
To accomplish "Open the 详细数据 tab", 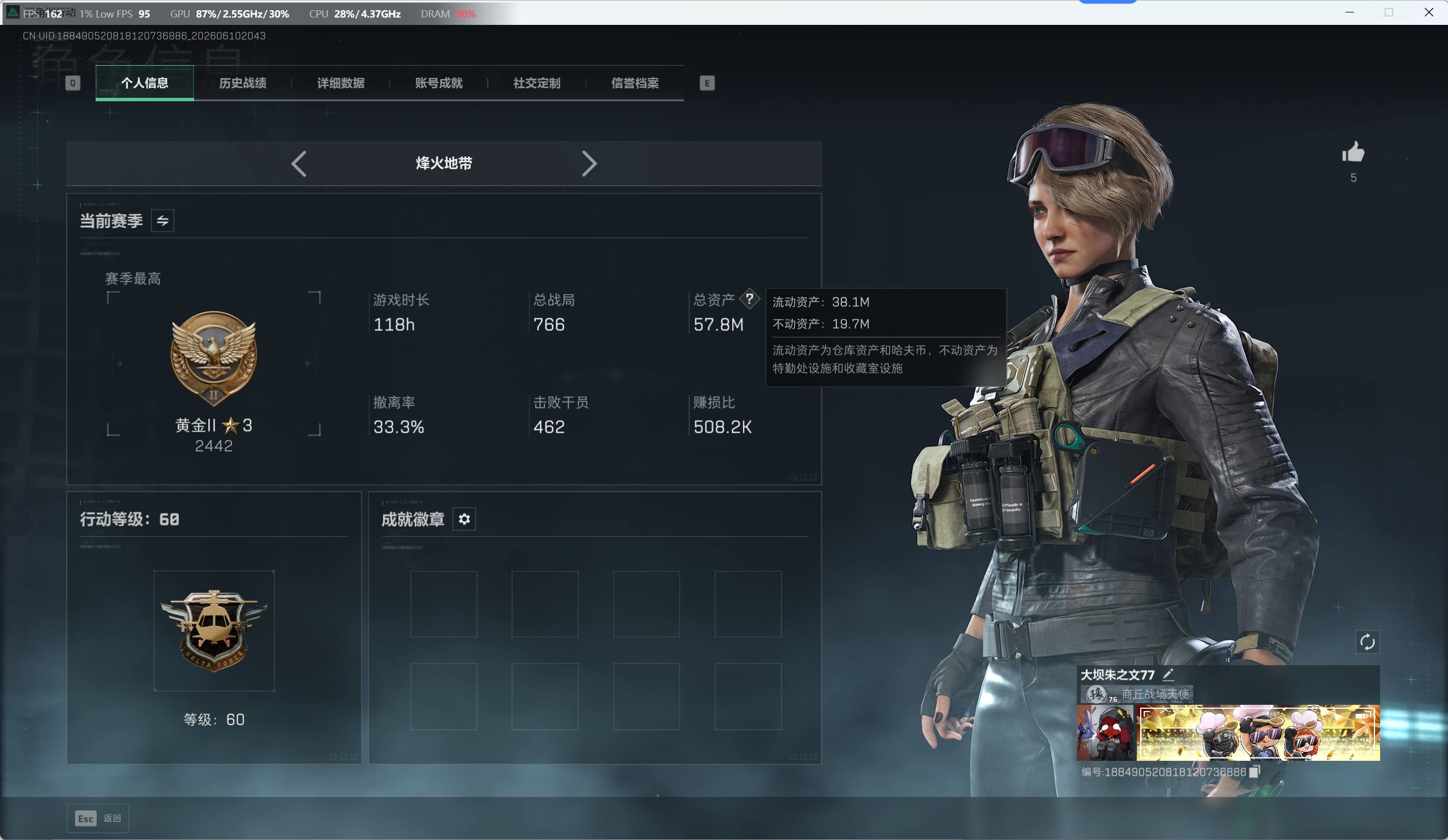I will 341,83.
